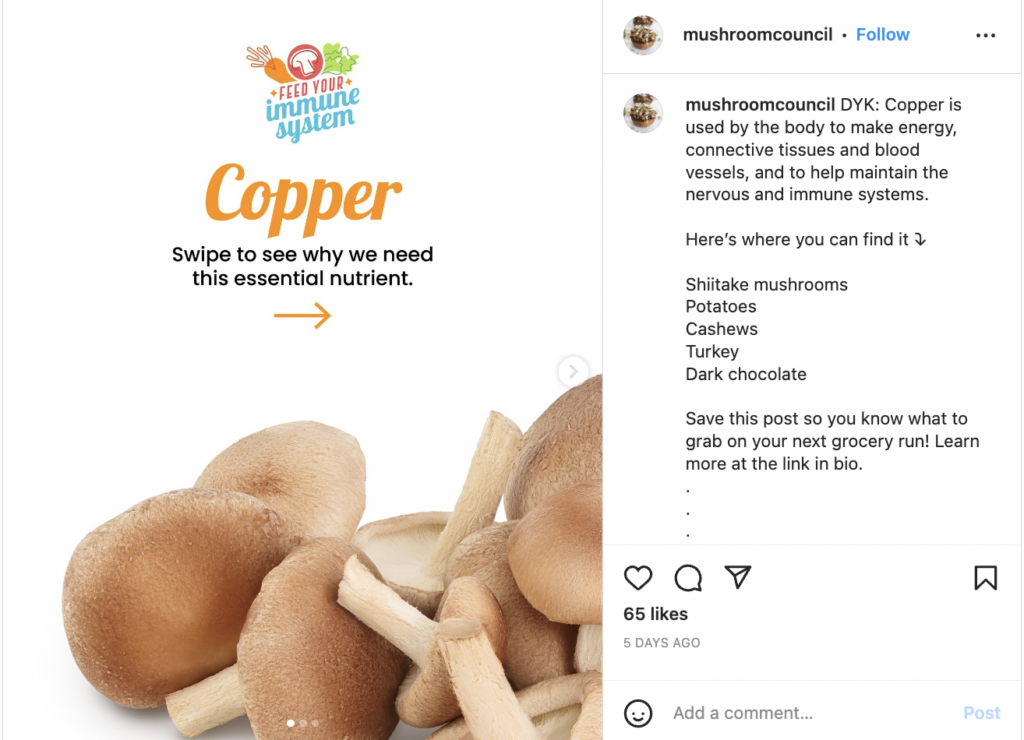Image resolution: width=1024 pixels, height=740 pixels.
Task: Open the three-dot more options menu
Action: (985, 35)
